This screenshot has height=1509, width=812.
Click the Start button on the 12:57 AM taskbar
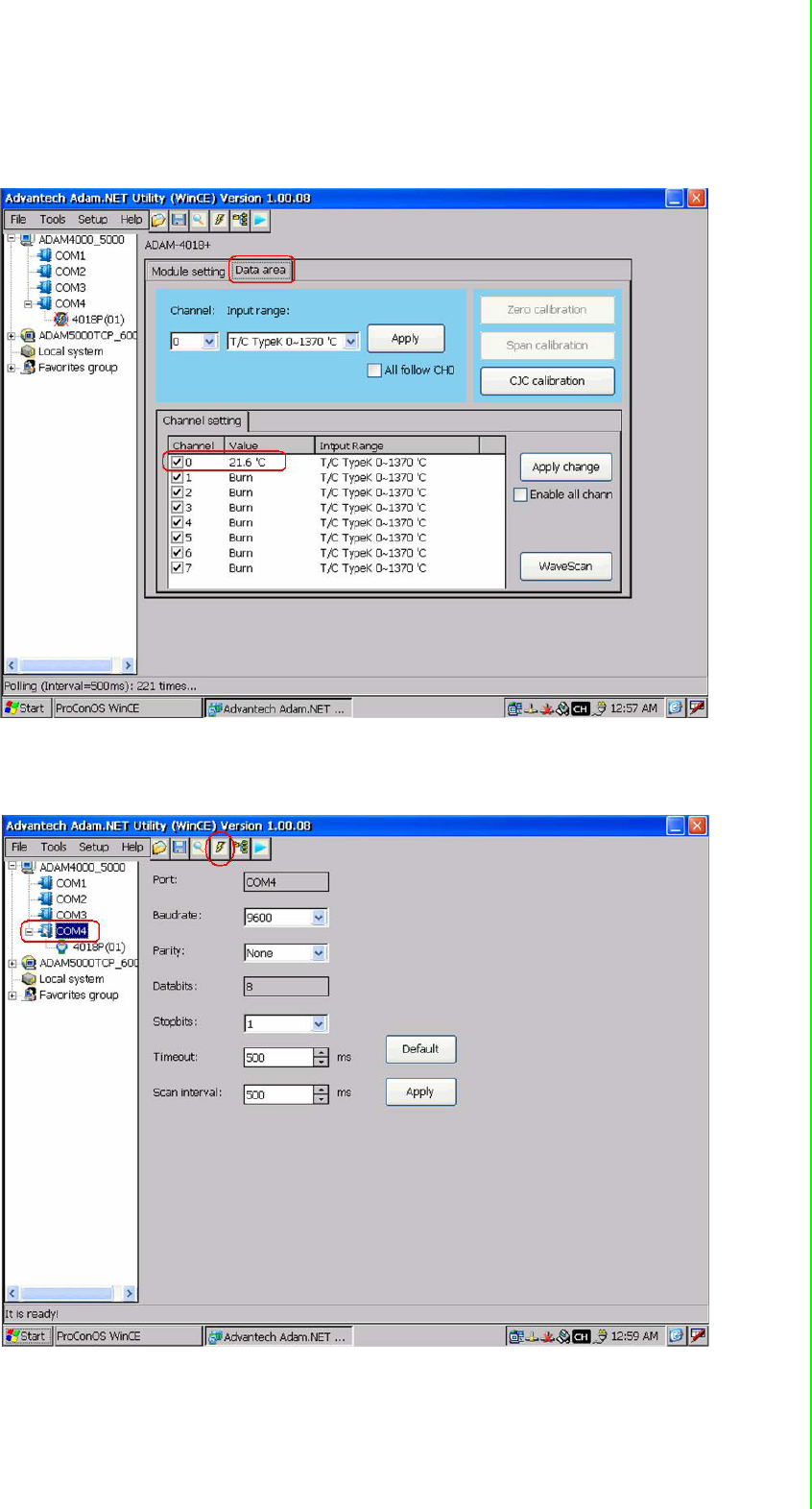26,708
